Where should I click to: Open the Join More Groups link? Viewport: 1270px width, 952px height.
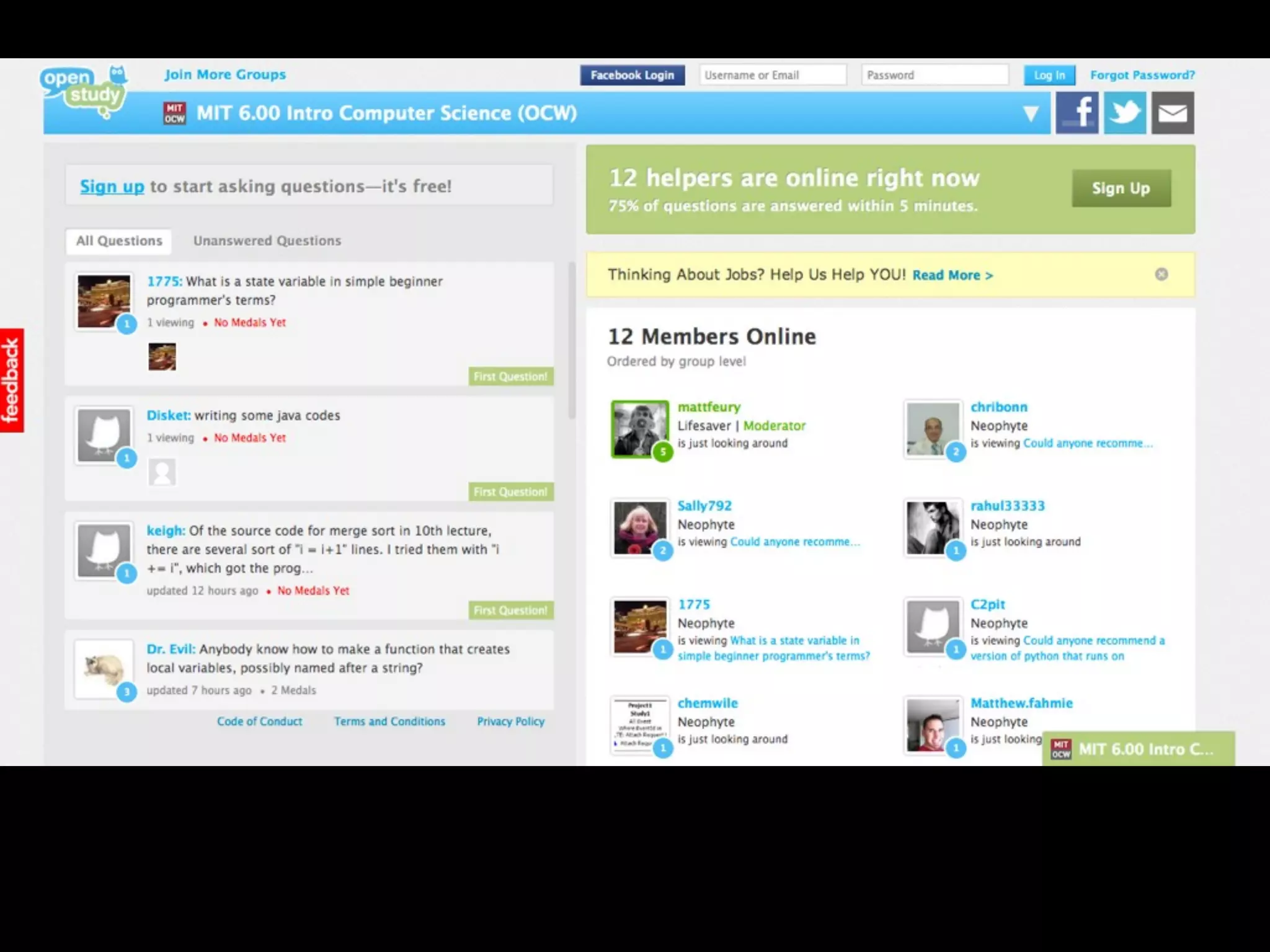point(225,75)
